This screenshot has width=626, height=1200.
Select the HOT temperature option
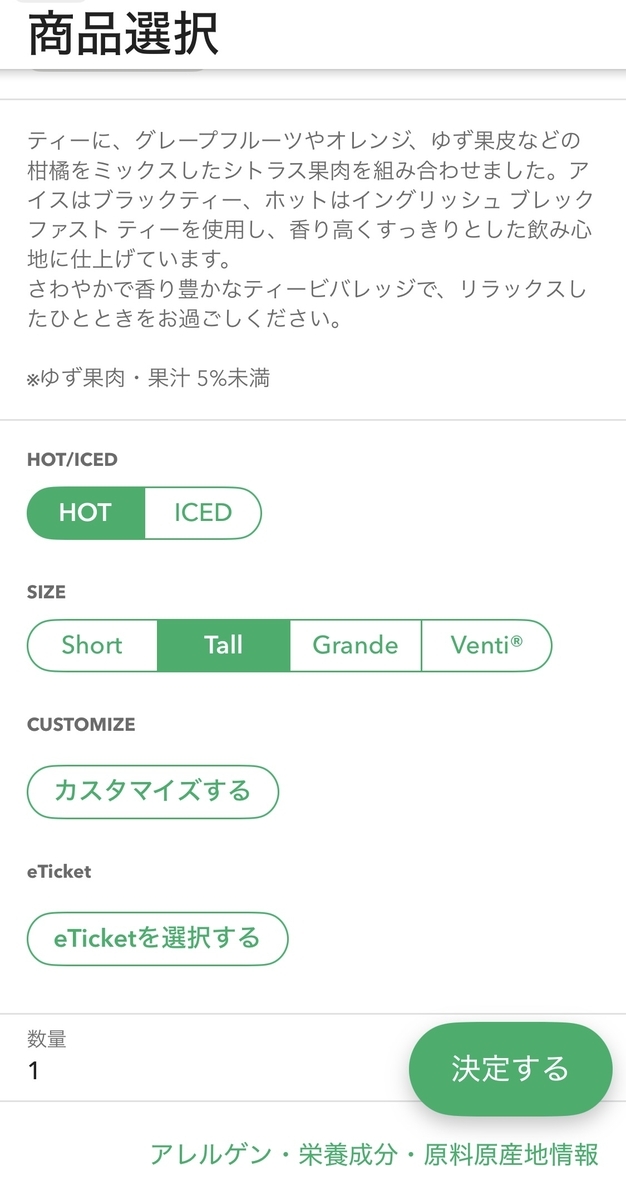coord(86,513)
